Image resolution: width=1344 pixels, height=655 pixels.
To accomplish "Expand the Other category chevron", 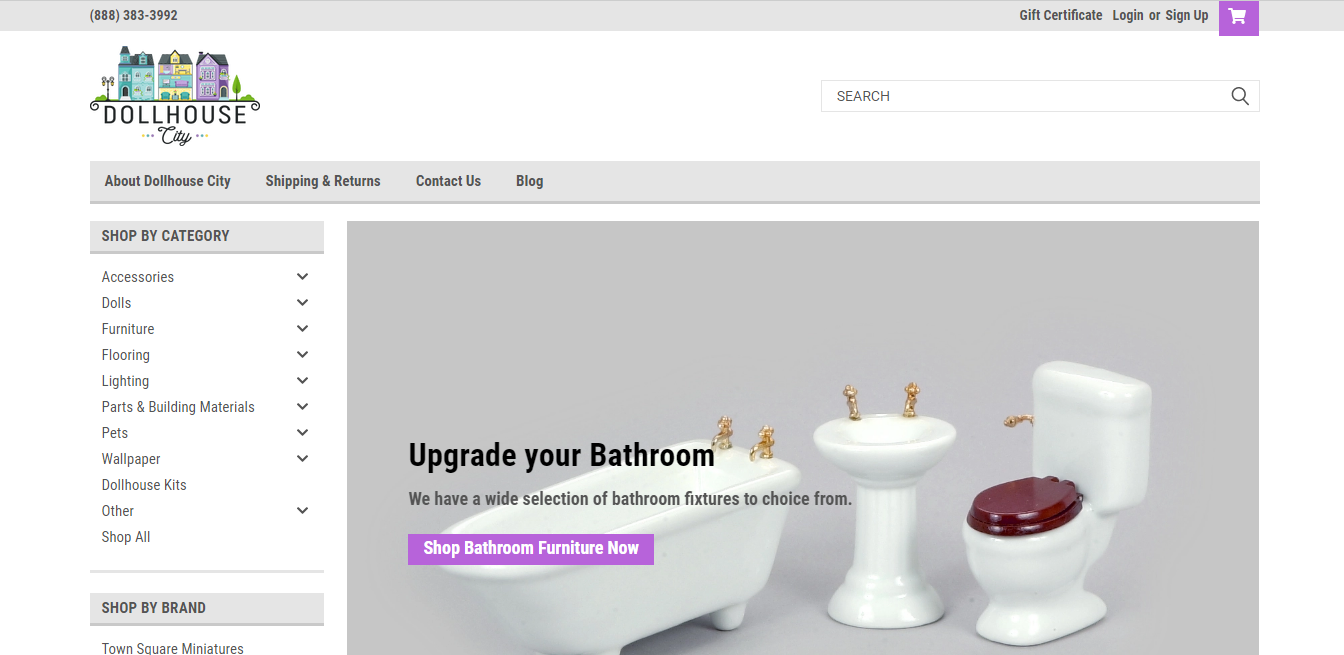I will (302, 511).
